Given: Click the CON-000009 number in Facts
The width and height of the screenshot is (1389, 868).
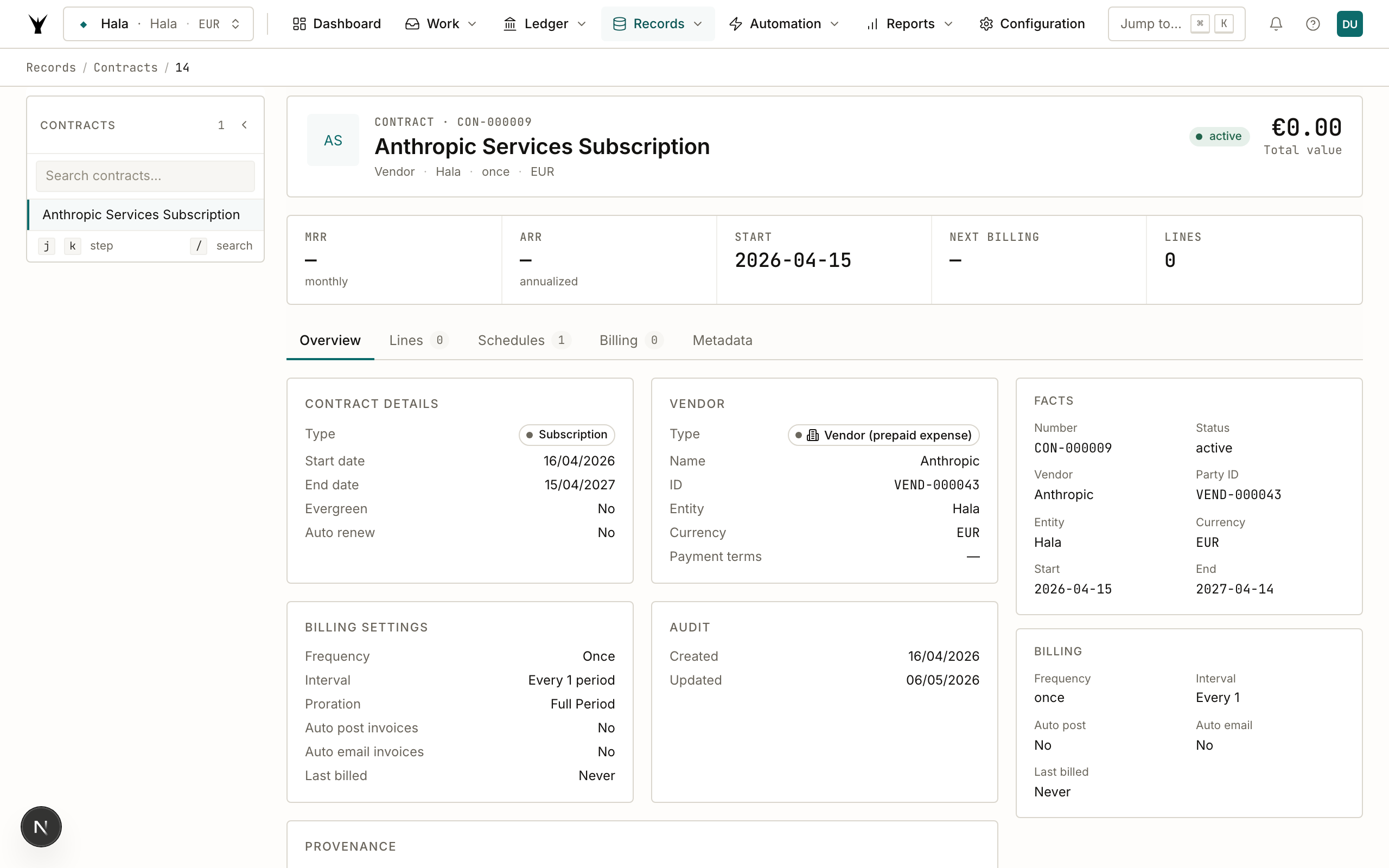Looking at the screenshot, I should pyautogui.click(x=1073, y=448).
